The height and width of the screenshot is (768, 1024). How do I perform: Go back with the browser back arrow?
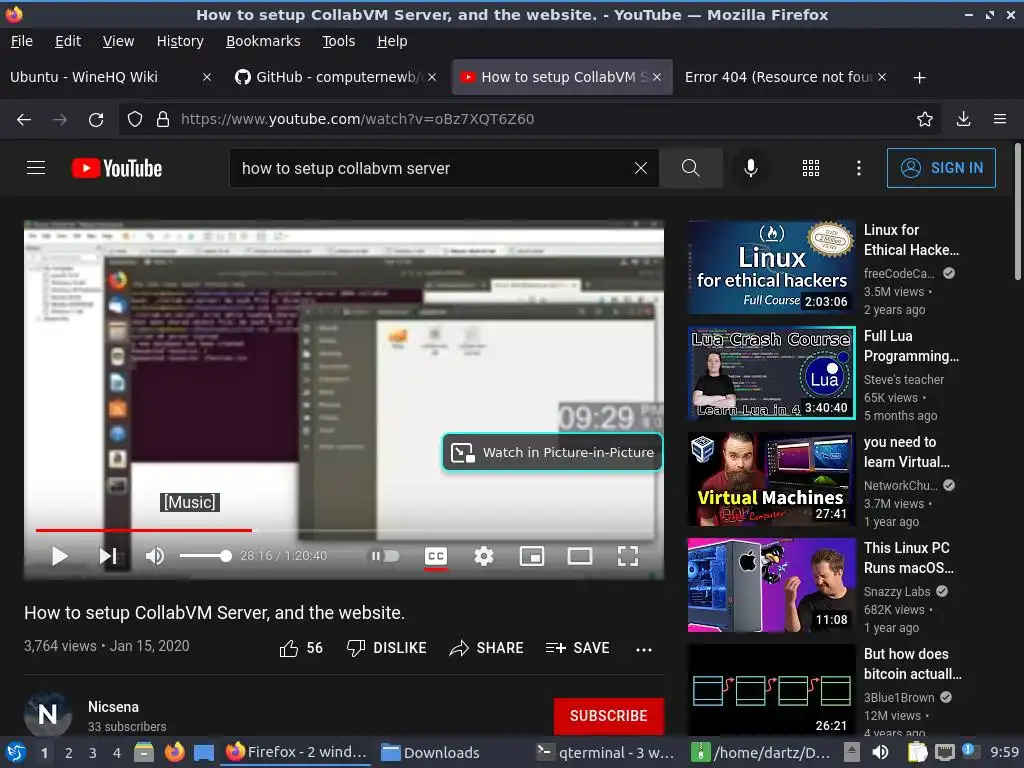(24, 119)
